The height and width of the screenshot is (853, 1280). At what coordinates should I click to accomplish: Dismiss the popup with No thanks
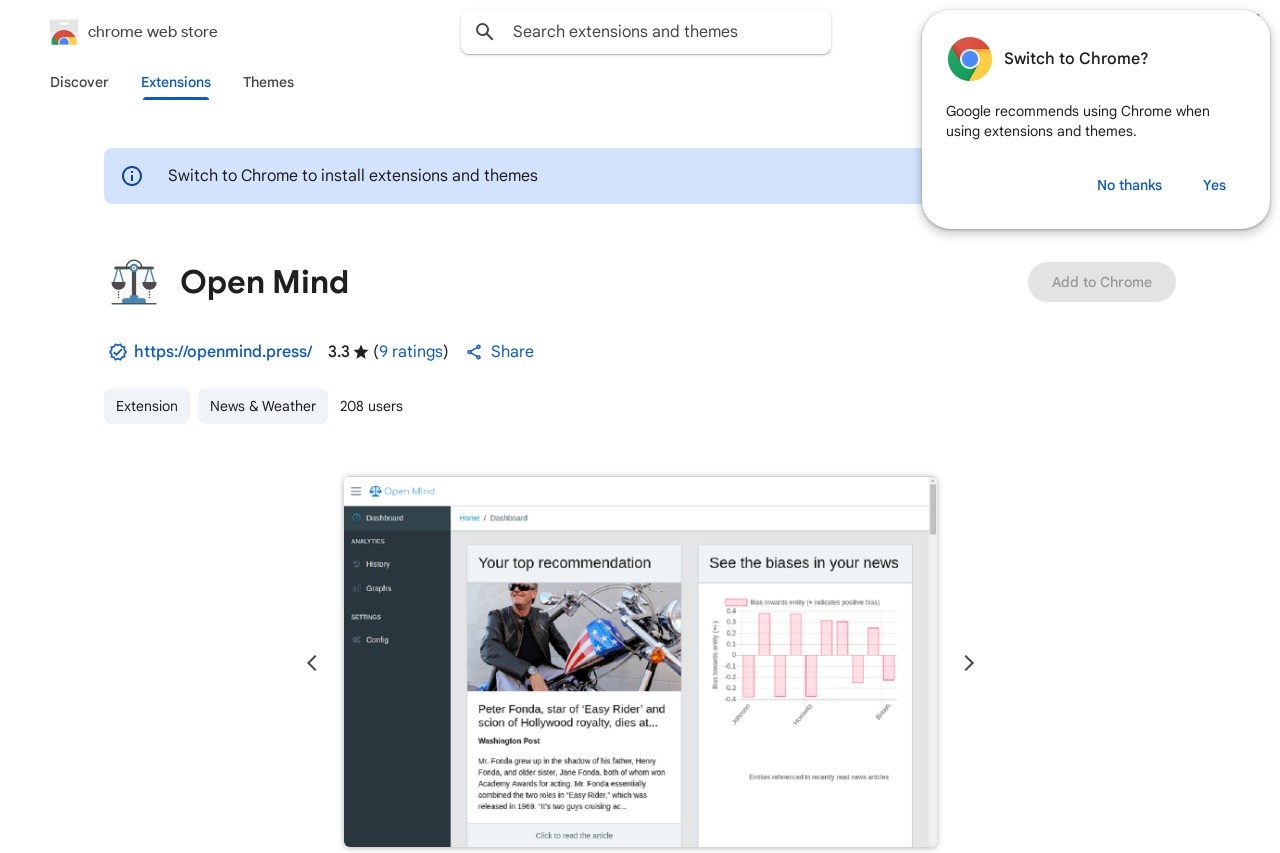tap(1129, 185)
